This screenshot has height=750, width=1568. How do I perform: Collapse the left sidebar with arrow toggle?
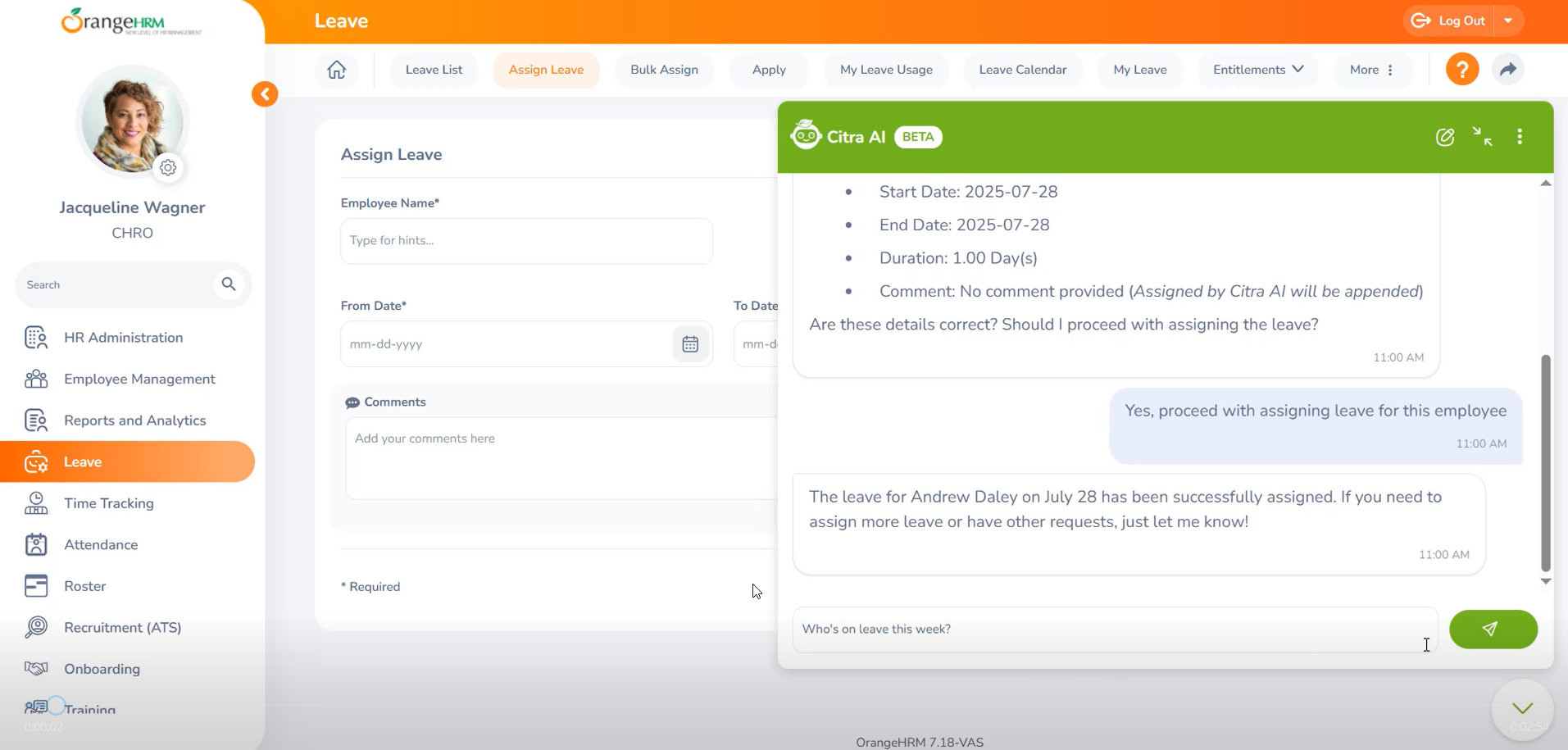(x=265, y=94)
